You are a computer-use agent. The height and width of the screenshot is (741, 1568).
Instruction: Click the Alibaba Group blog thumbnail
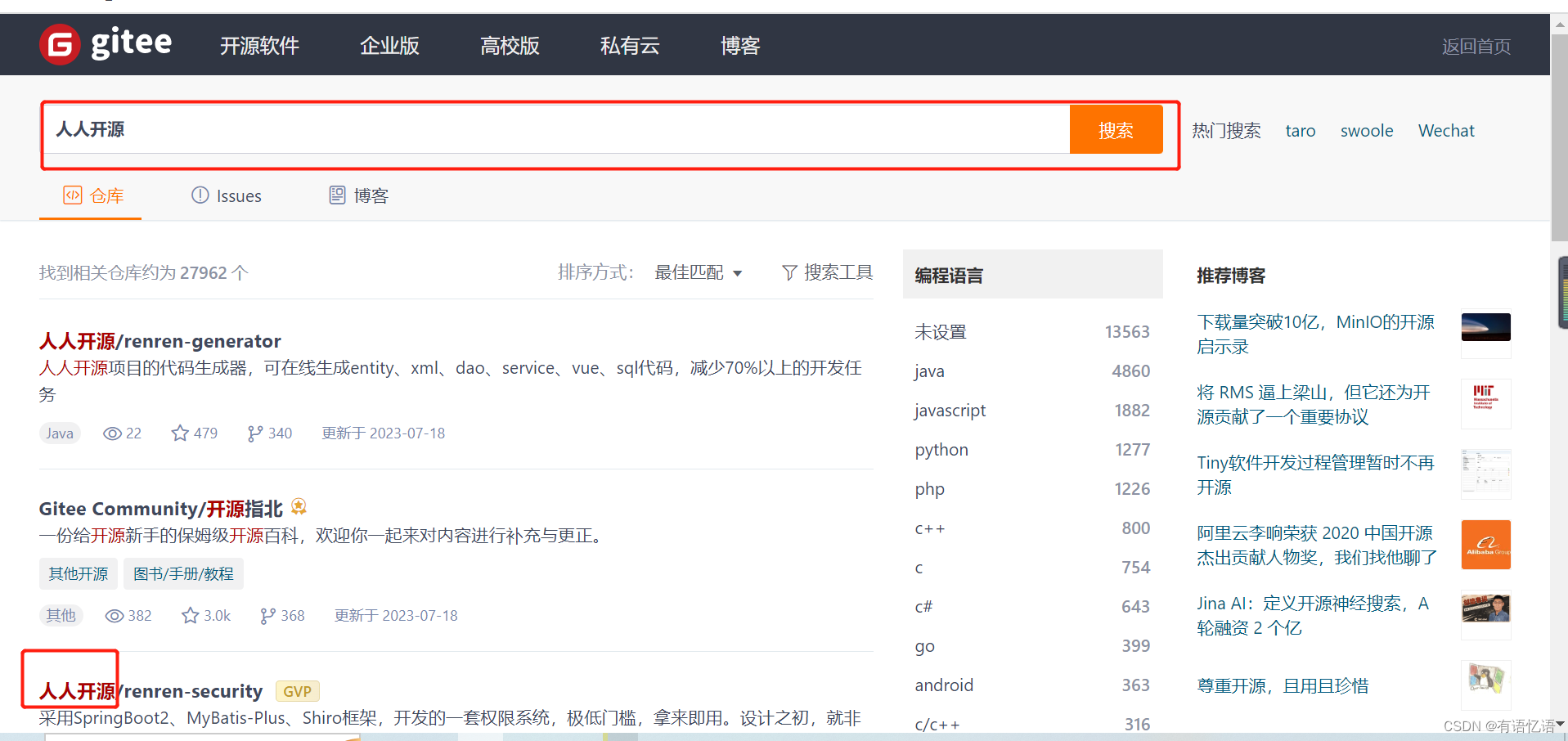1485,545
